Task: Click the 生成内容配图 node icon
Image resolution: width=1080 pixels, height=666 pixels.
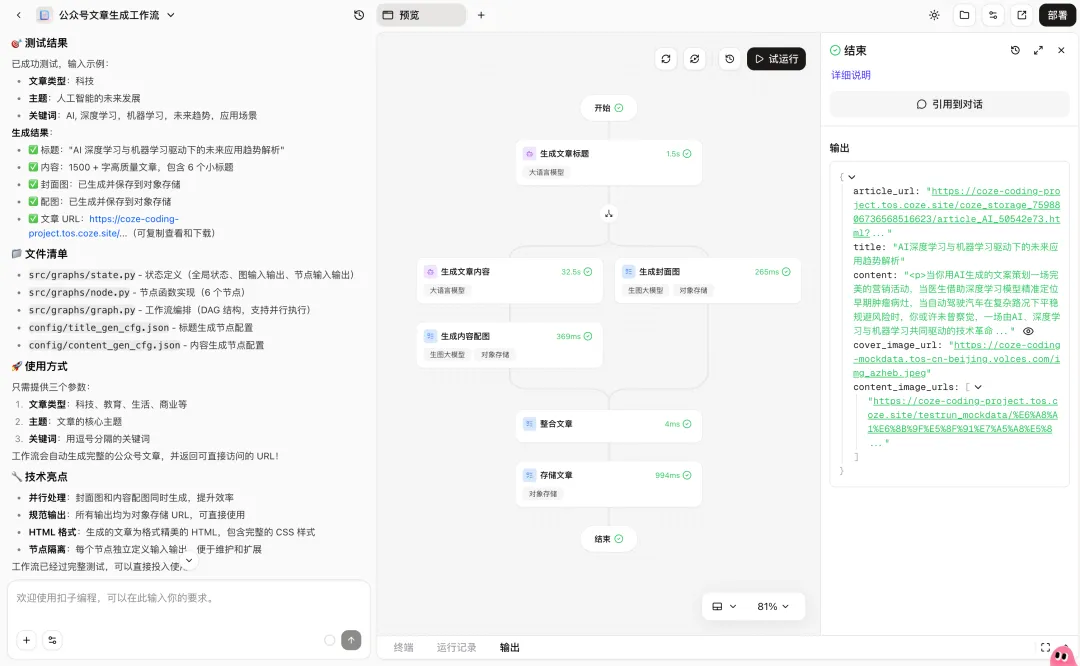Action: pos(430,336)
